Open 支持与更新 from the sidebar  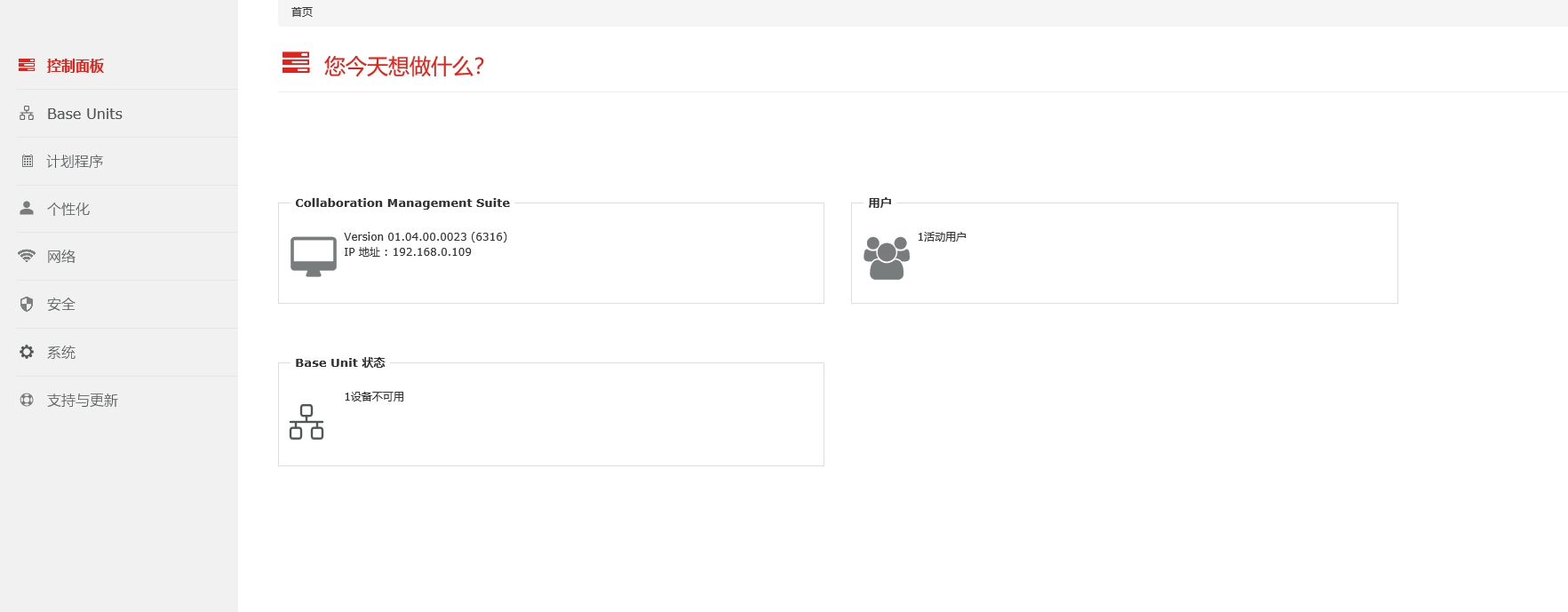tap(83, 401)
